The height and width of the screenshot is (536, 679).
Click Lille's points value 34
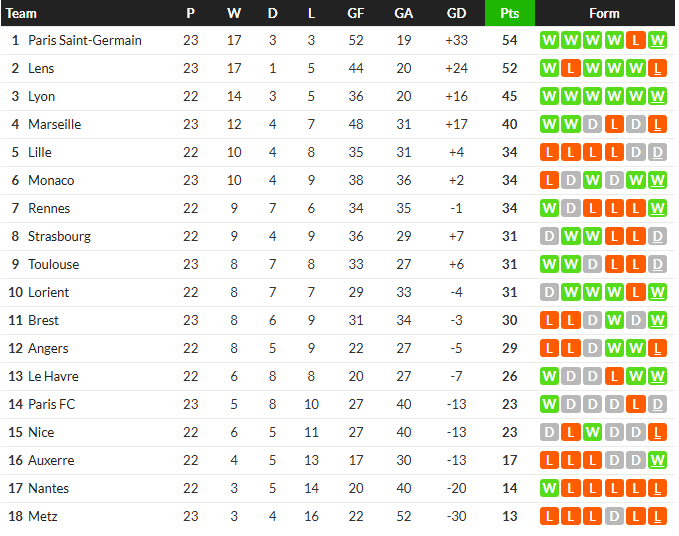click(x=509, y=153)
